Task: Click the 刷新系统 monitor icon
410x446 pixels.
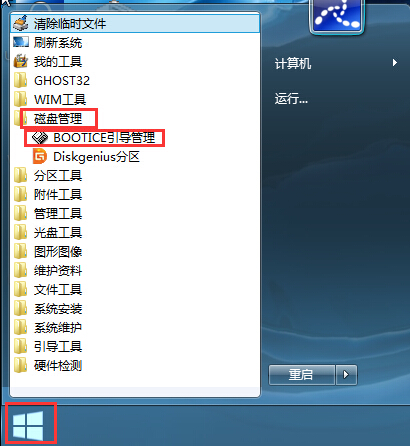Action: pos(21,42)
